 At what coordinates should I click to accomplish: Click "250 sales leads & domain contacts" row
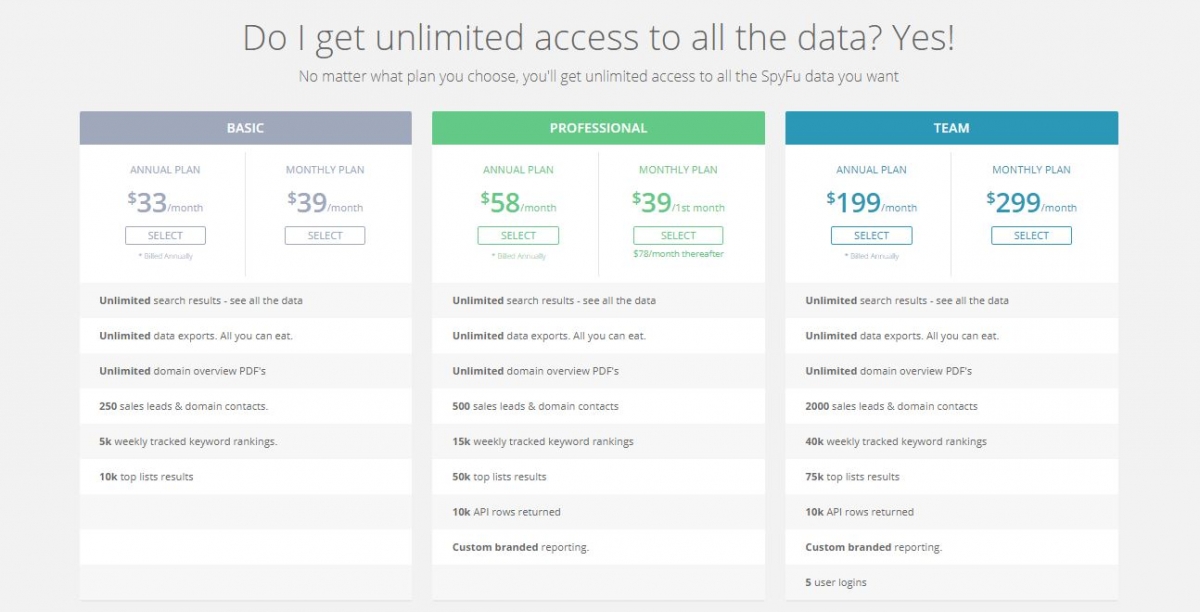pyautogui.click(x=183, y=406)
